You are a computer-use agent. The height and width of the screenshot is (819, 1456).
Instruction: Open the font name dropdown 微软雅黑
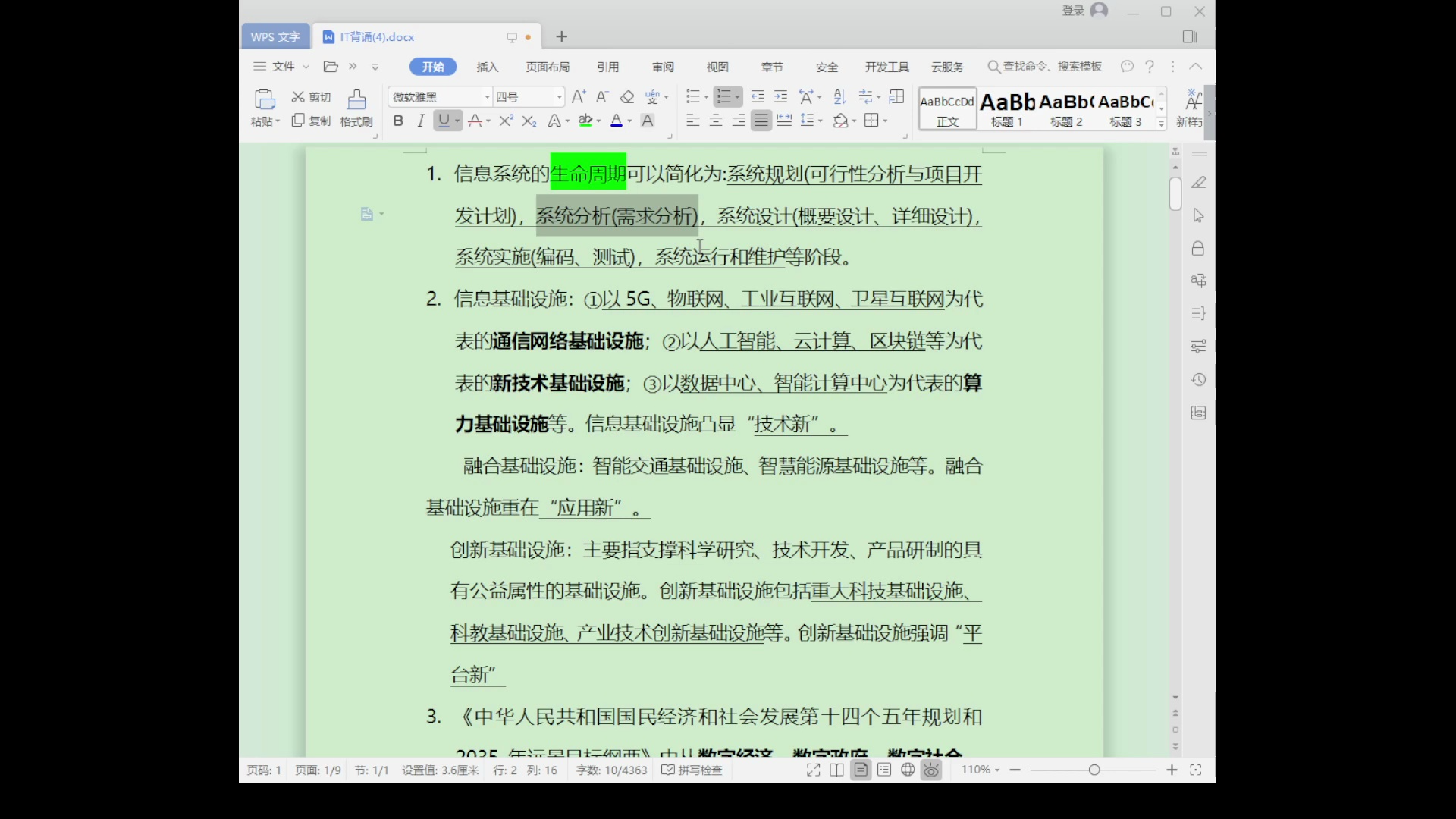[x=487, y=97]
